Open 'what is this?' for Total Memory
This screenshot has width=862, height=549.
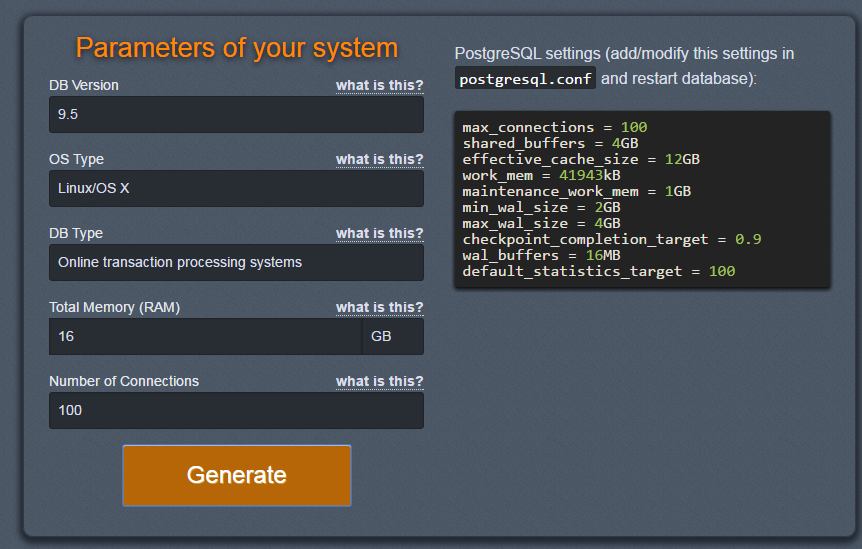pos(380,307)
